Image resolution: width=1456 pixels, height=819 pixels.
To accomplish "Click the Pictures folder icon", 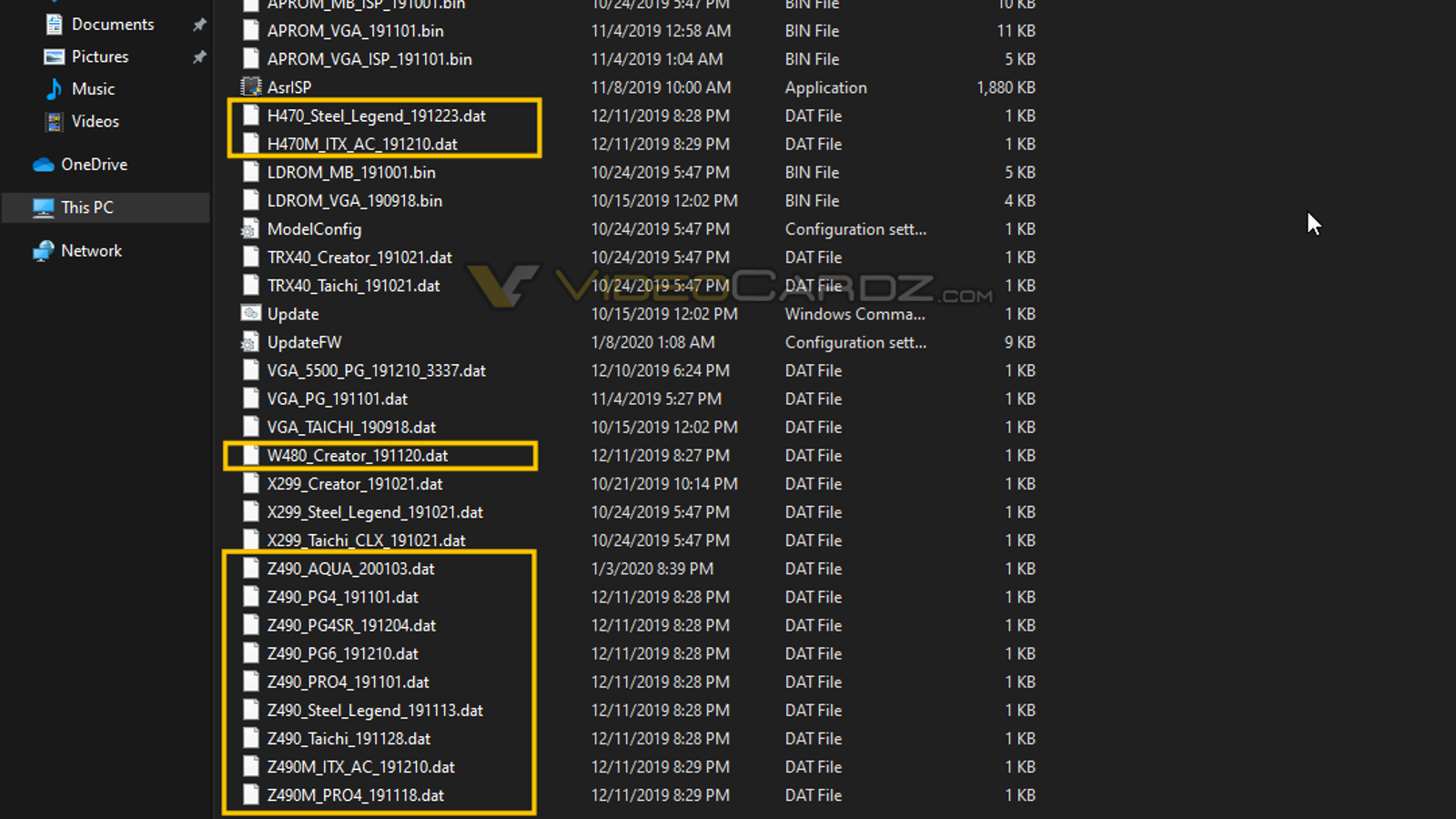I will pos(55,56).
